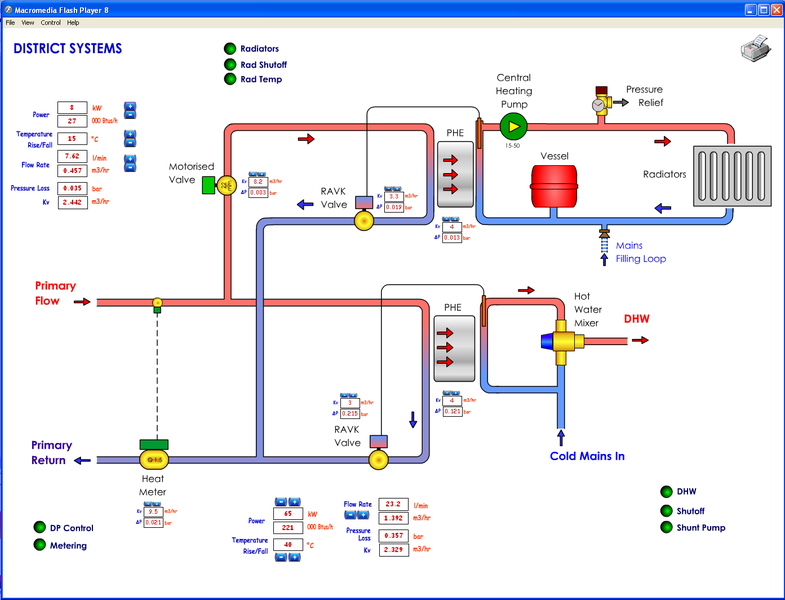Click the Heat Meter Kv value 9.5
The height and width of the screenshot is (600, 785).
(x=154, y=512)
